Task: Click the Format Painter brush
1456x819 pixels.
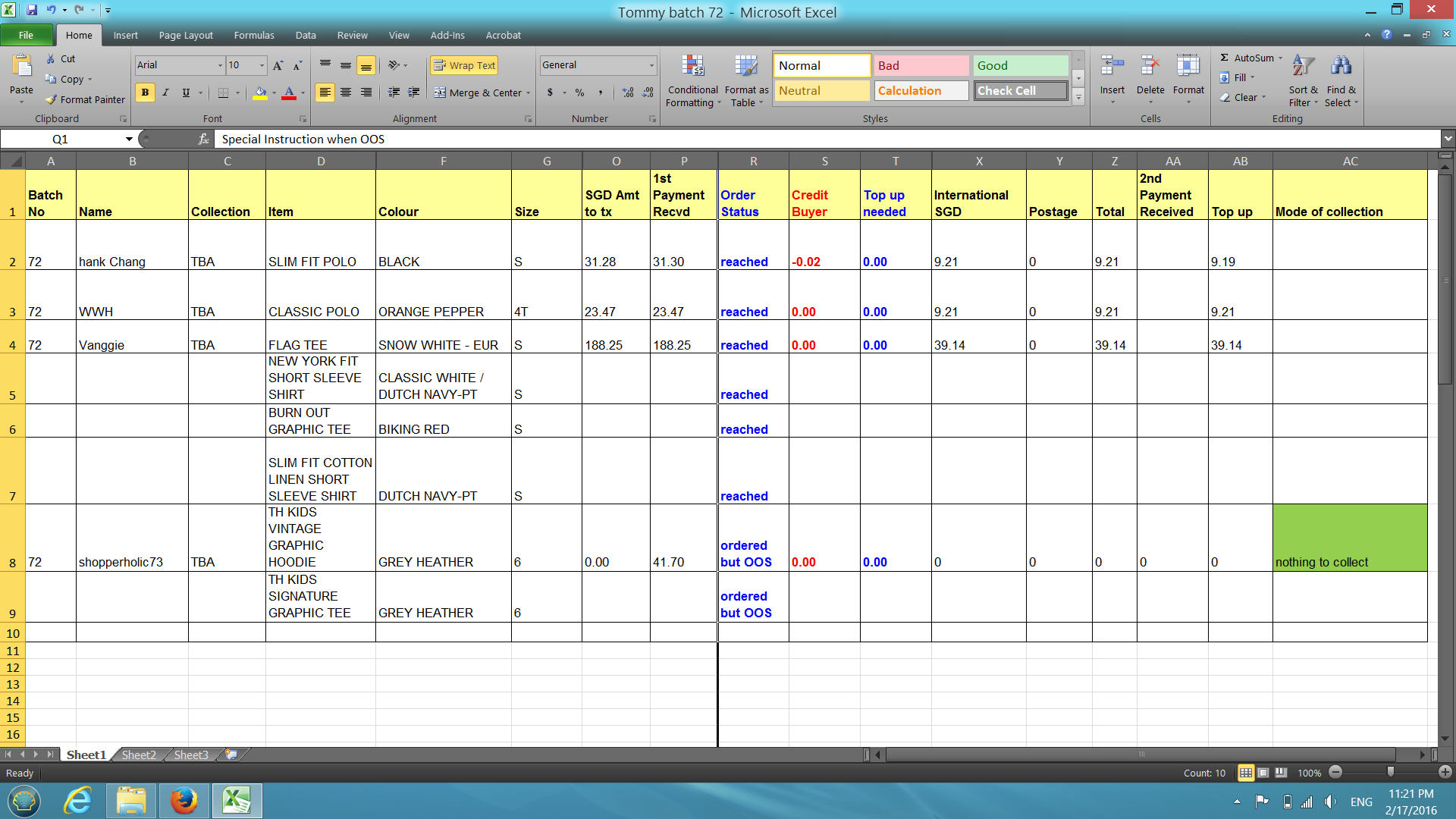Action: pos(51,99)
